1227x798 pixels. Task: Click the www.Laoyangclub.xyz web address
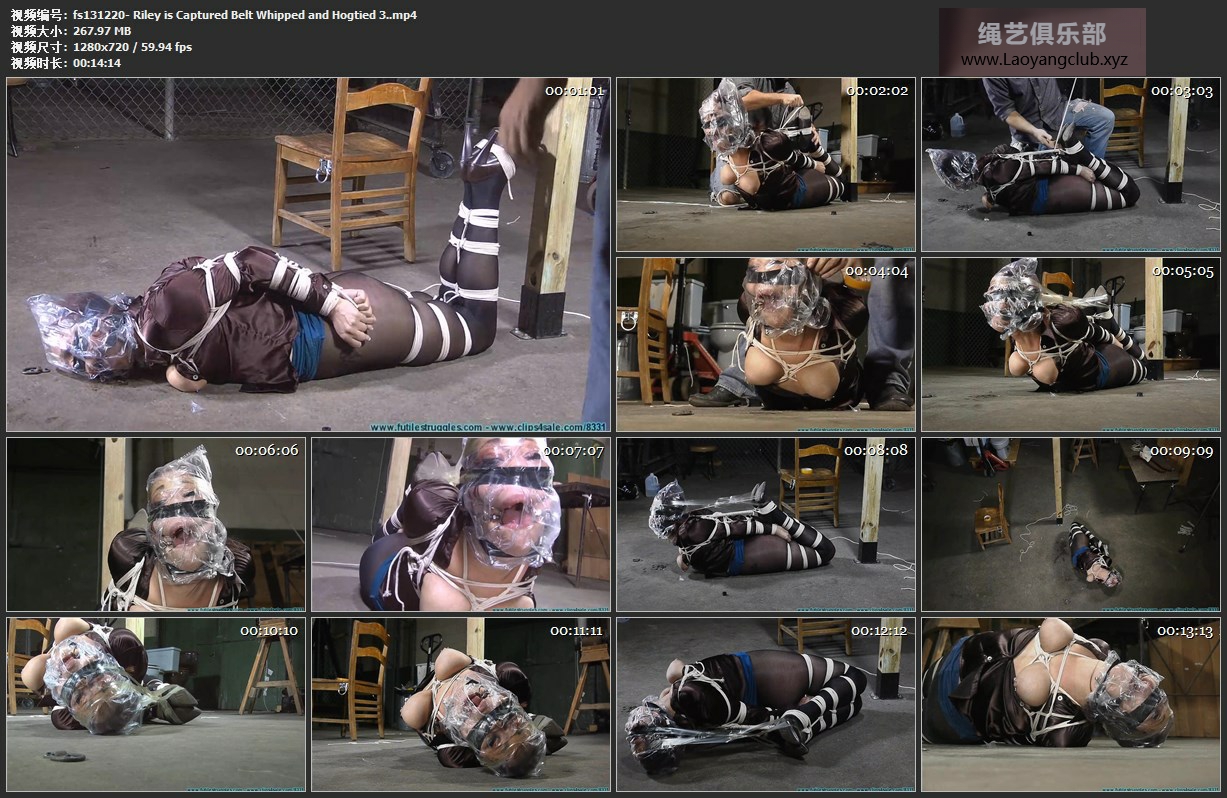pos(1043,60)
